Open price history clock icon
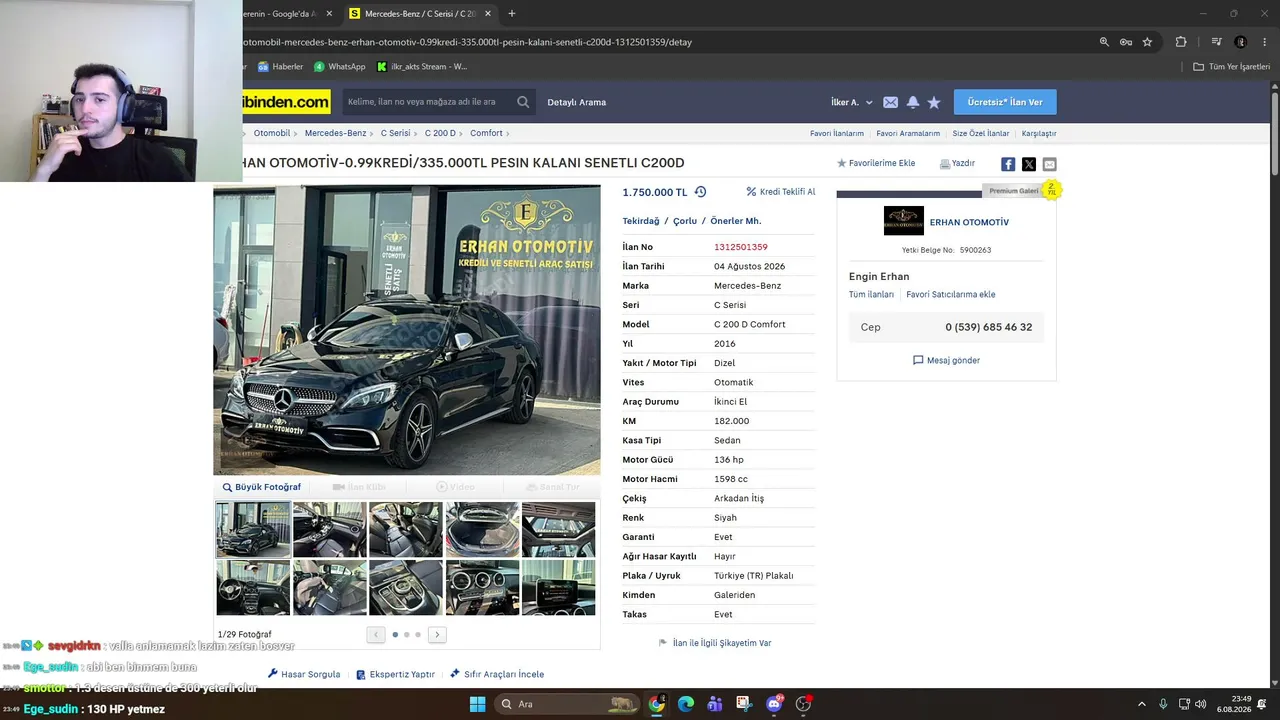This screenshot has height=720, width=1280. coord(700,192)
